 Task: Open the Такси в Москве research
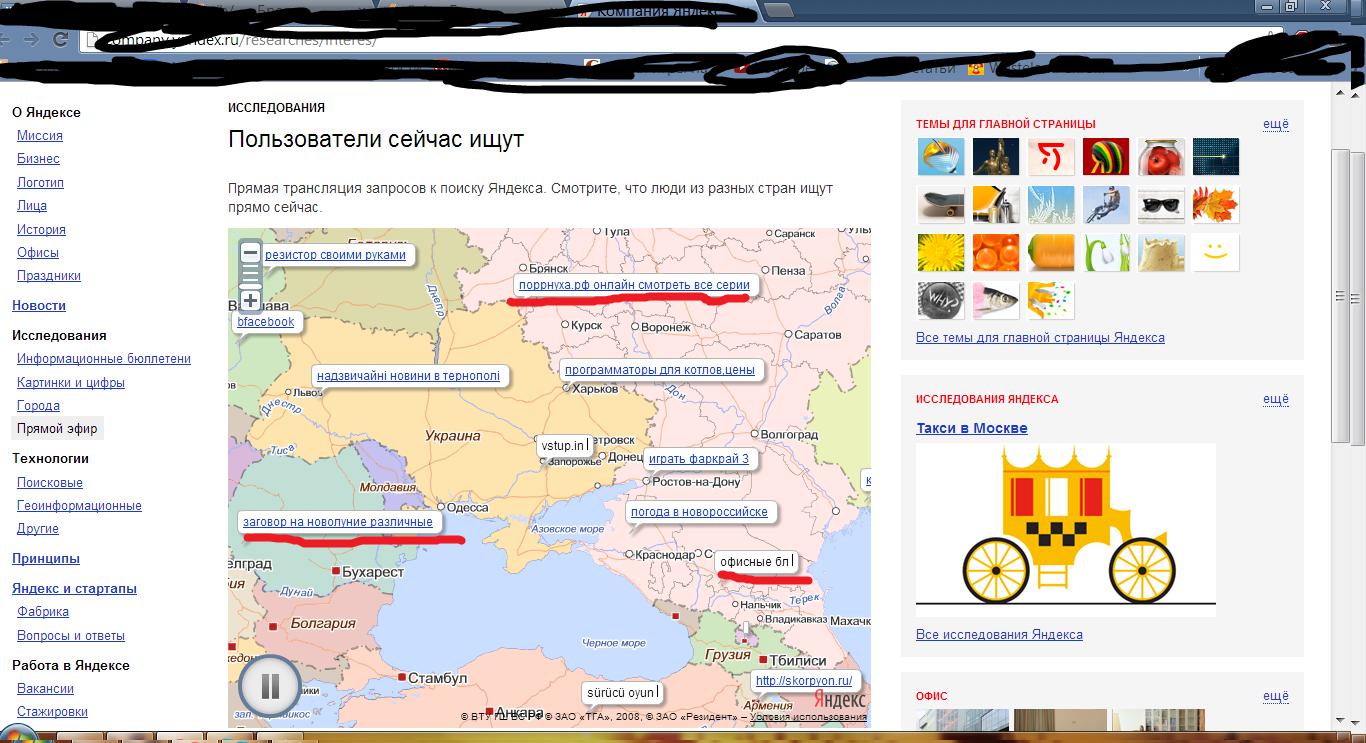[x=972, y=428]
